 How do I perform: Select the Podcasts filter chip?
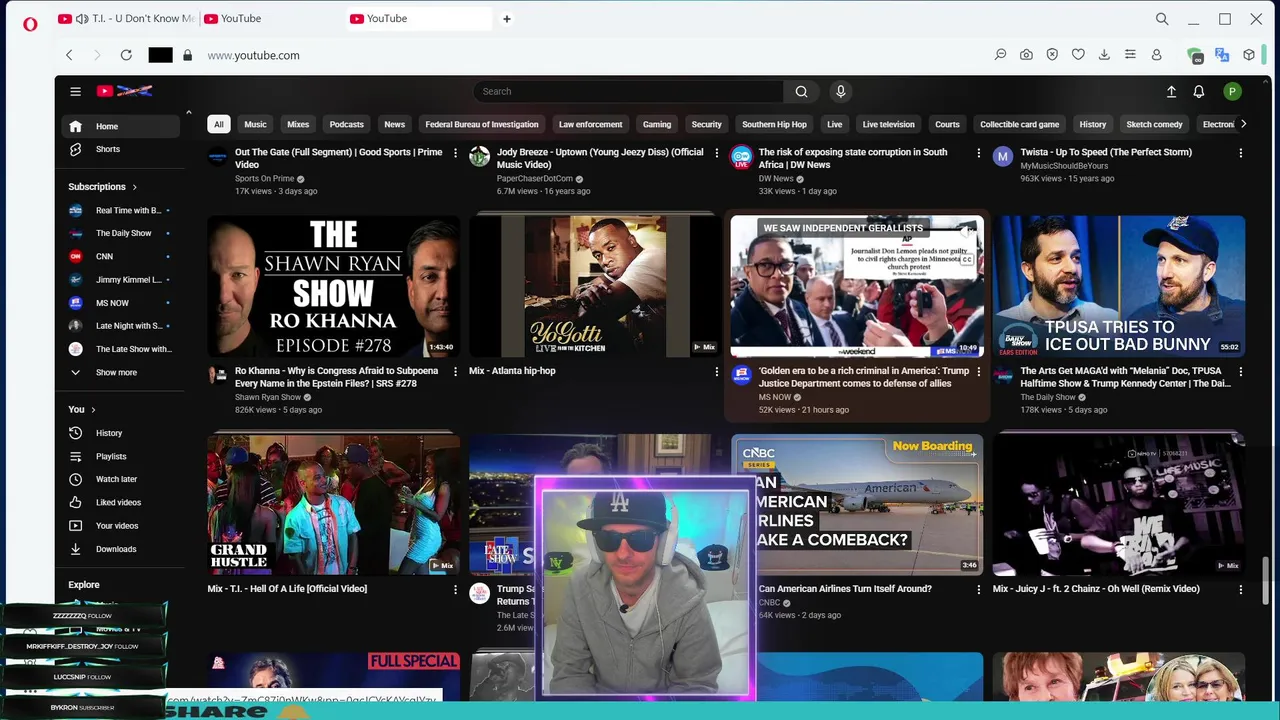coord(346,124)
